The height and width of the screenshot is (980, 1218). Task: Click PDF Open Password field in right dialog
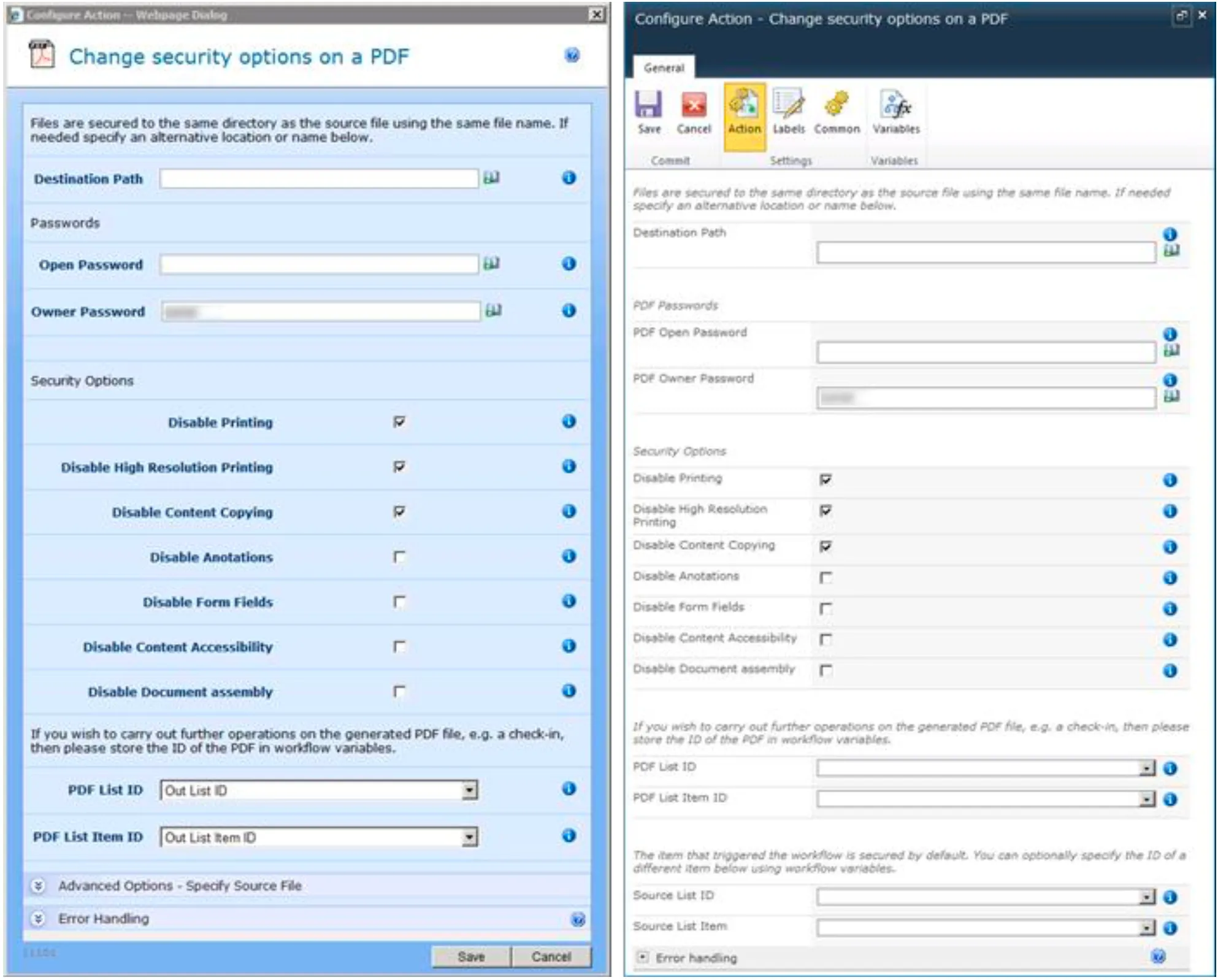[986, 352]
